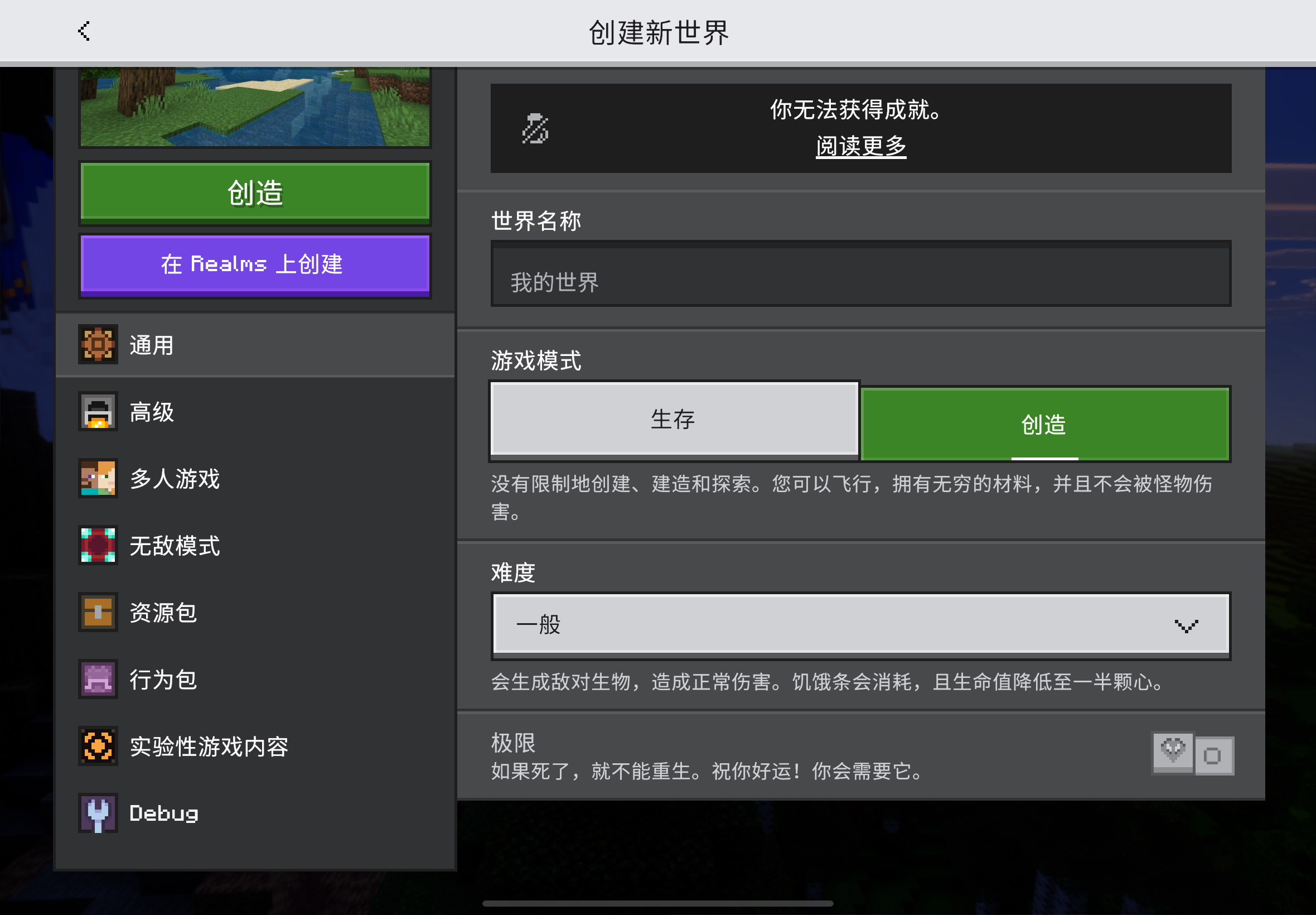The width and height of the screenshot is (1316, 915).
Task: Click the 你无法获得成就。 message text
Action: [x=857, y=109]
